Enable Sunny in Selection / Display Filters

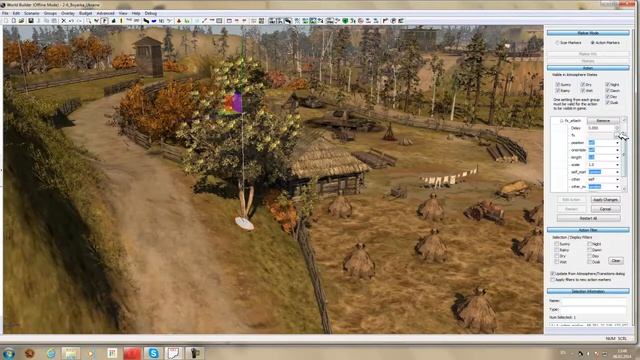click(x=557, y=244)
